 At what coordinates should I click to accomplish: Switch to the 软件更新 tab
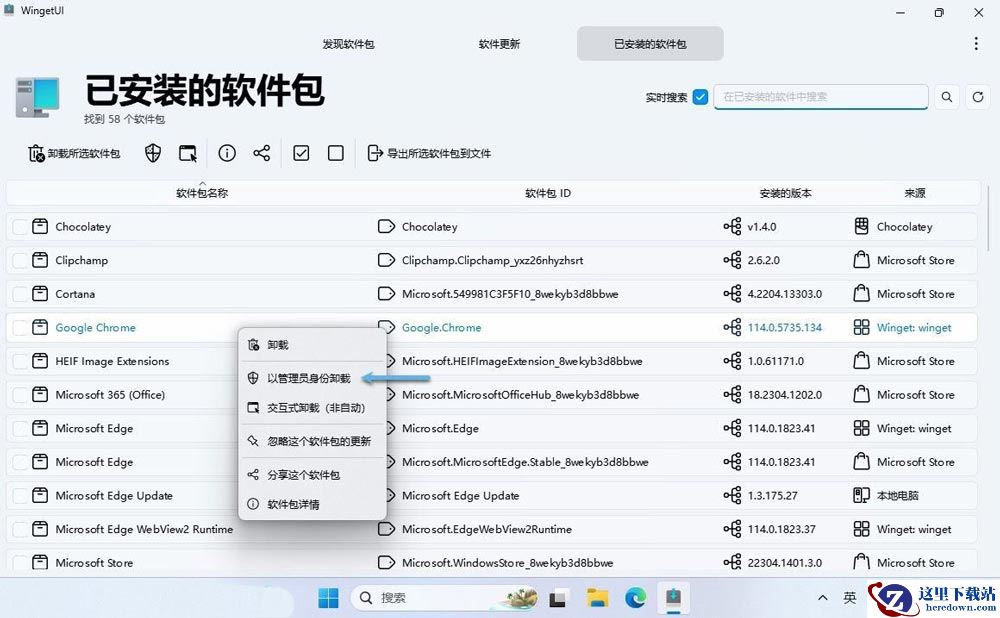tap(499, 44)
